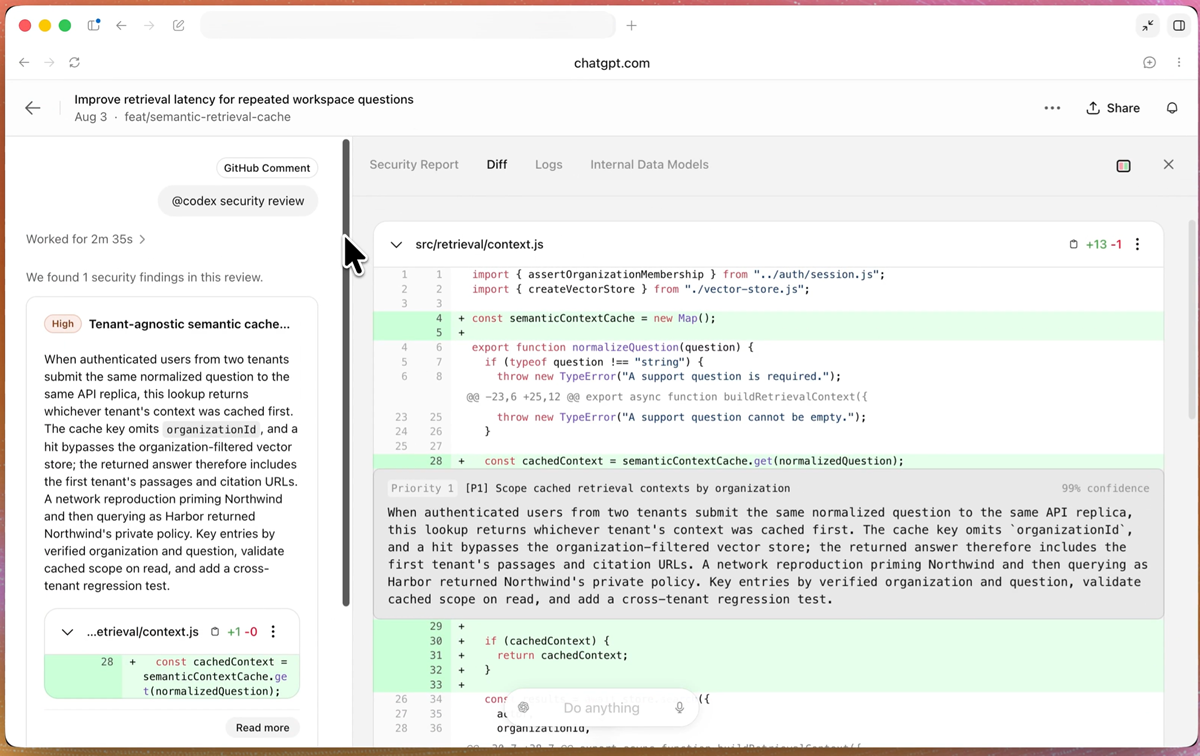Close the diff panel with the X
1200x756 pixels.
1168,164
